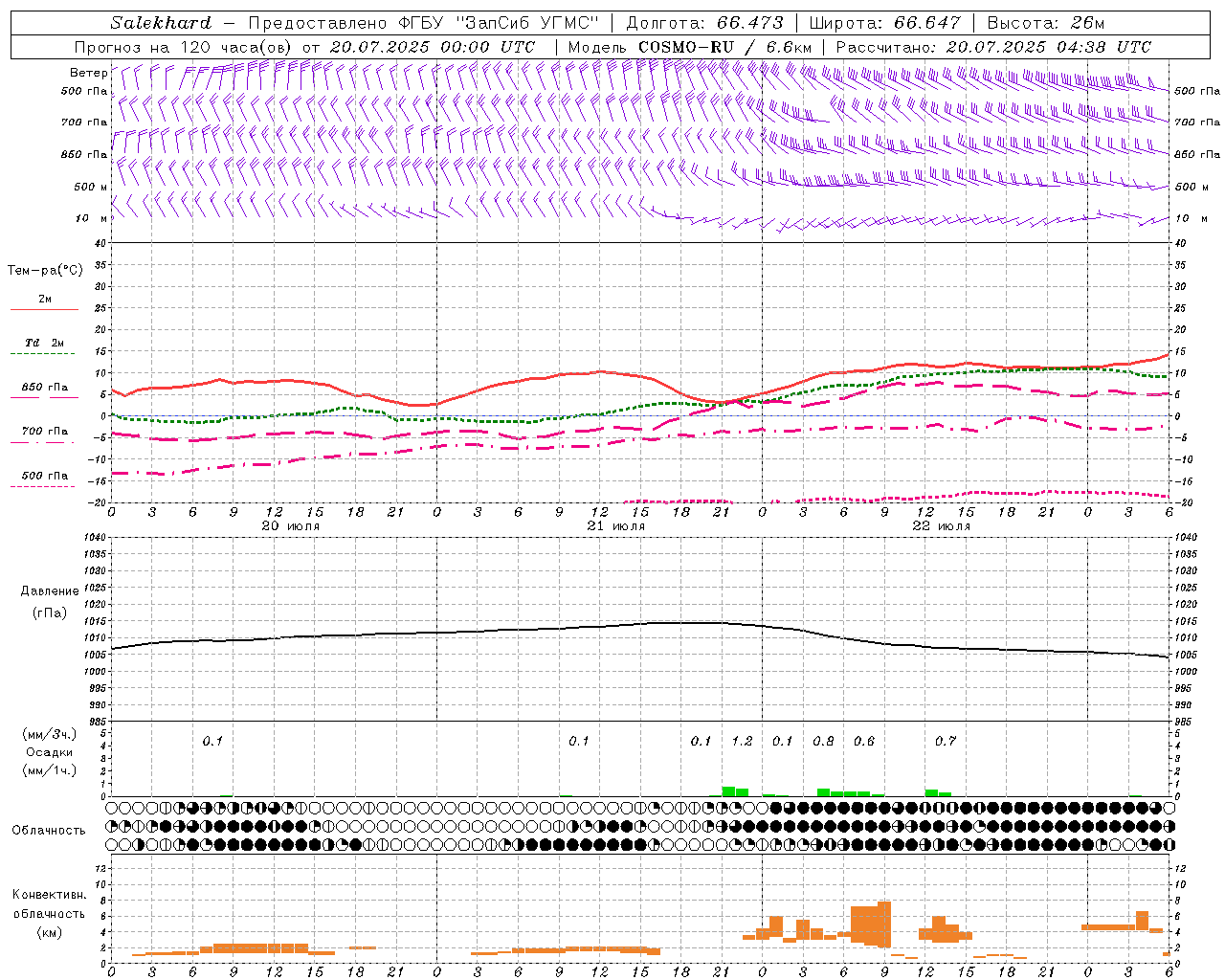Click the "0.7" precipitation amount value
Screen dimensions: 1225x980
(x=945, y=741)
